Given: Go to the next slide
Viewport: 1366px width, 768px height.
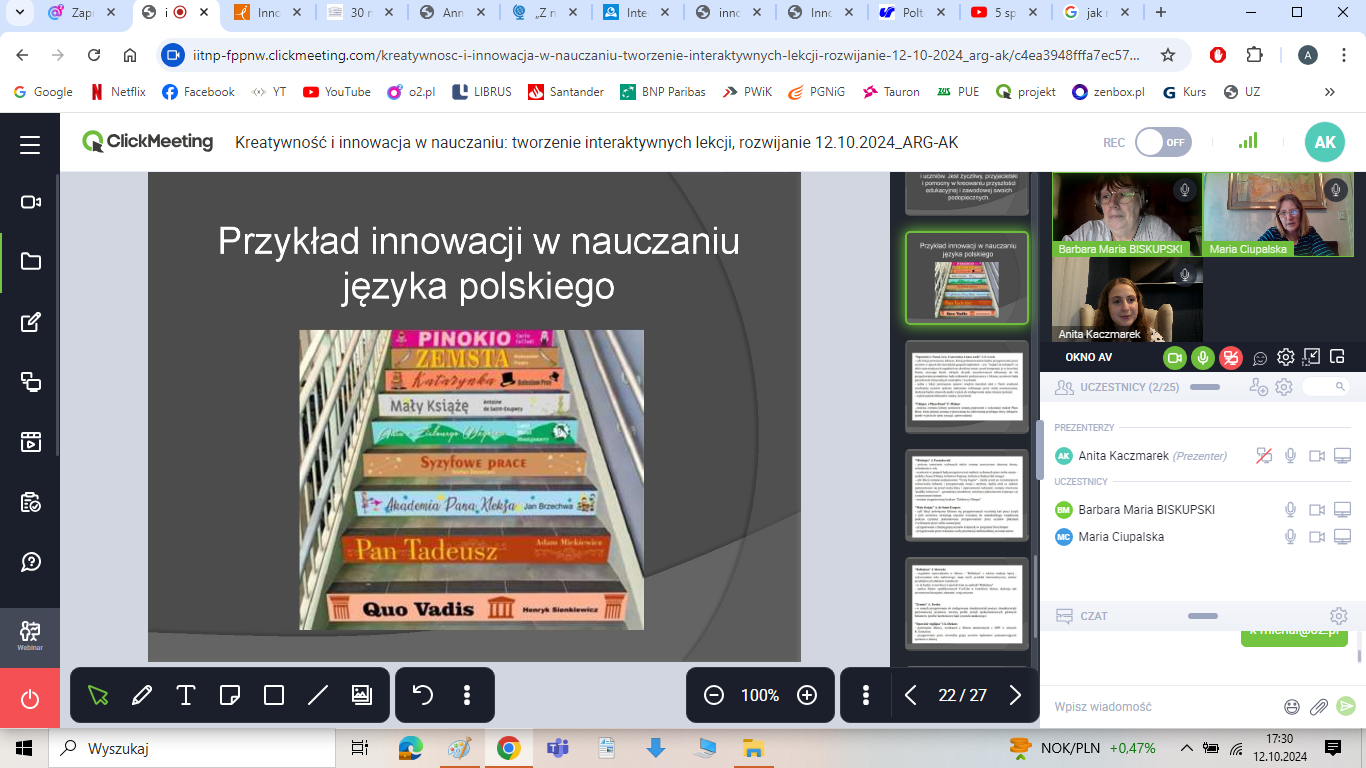Looking at the screenshot, I should tap(1015, 695).
